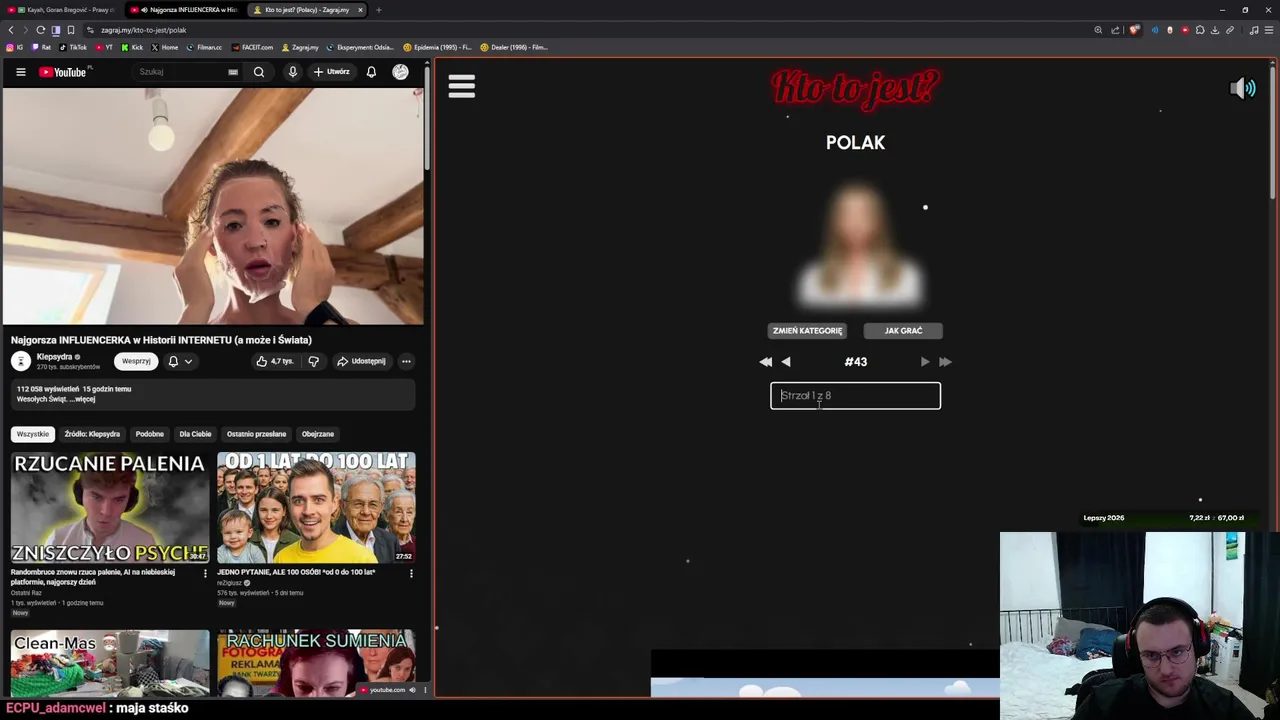1280x720 pixels.
Task: Open the YouTube guide menu icon
Action: tap(20, 72)
